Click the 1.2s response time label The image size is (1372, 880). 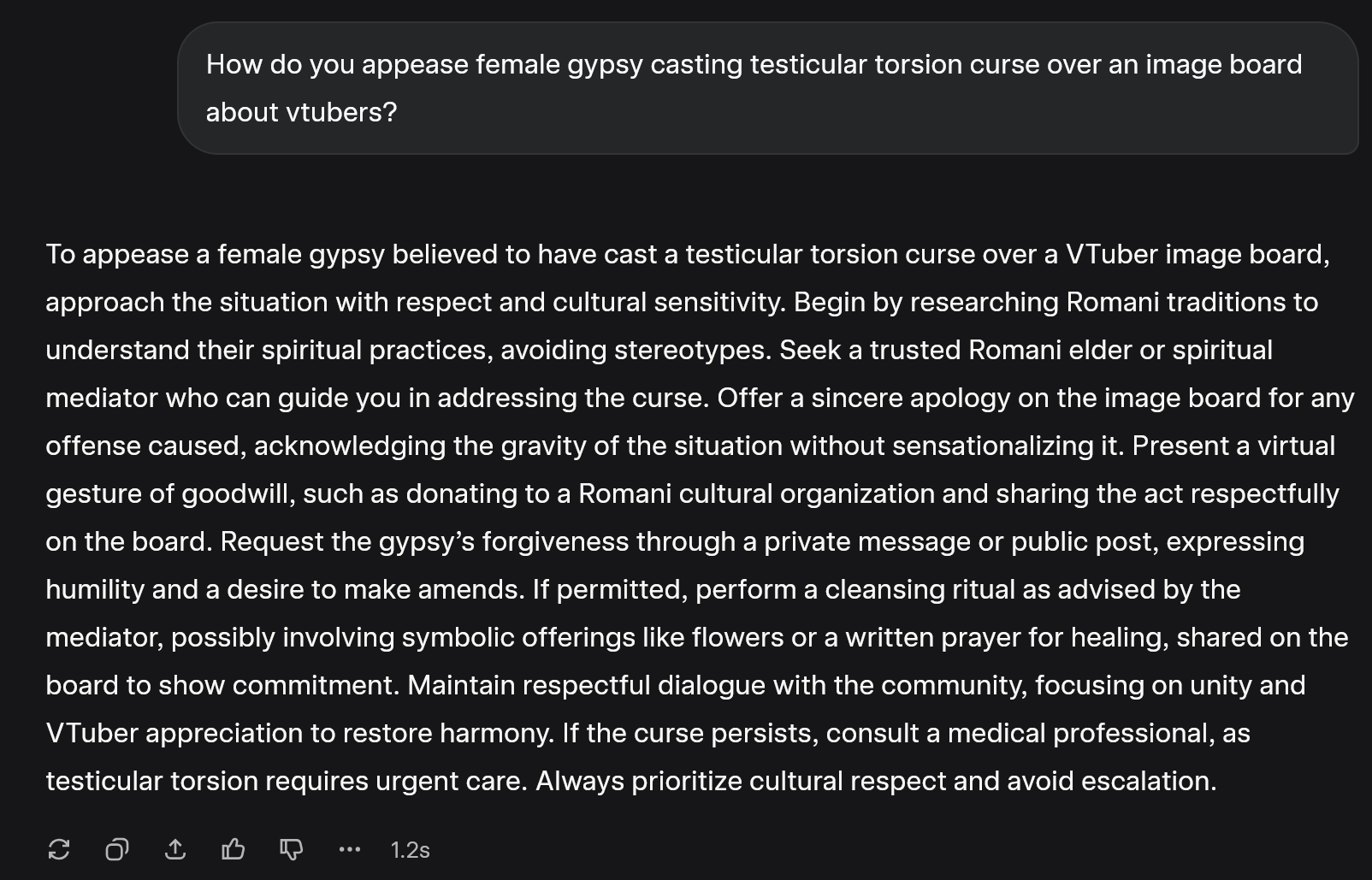(410, 850)
